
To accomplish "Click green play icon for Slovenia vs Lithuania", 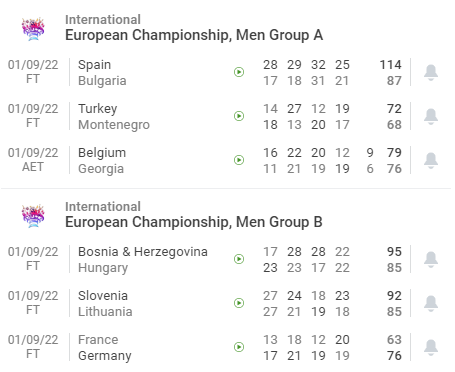I will click(x=239, y=303).
